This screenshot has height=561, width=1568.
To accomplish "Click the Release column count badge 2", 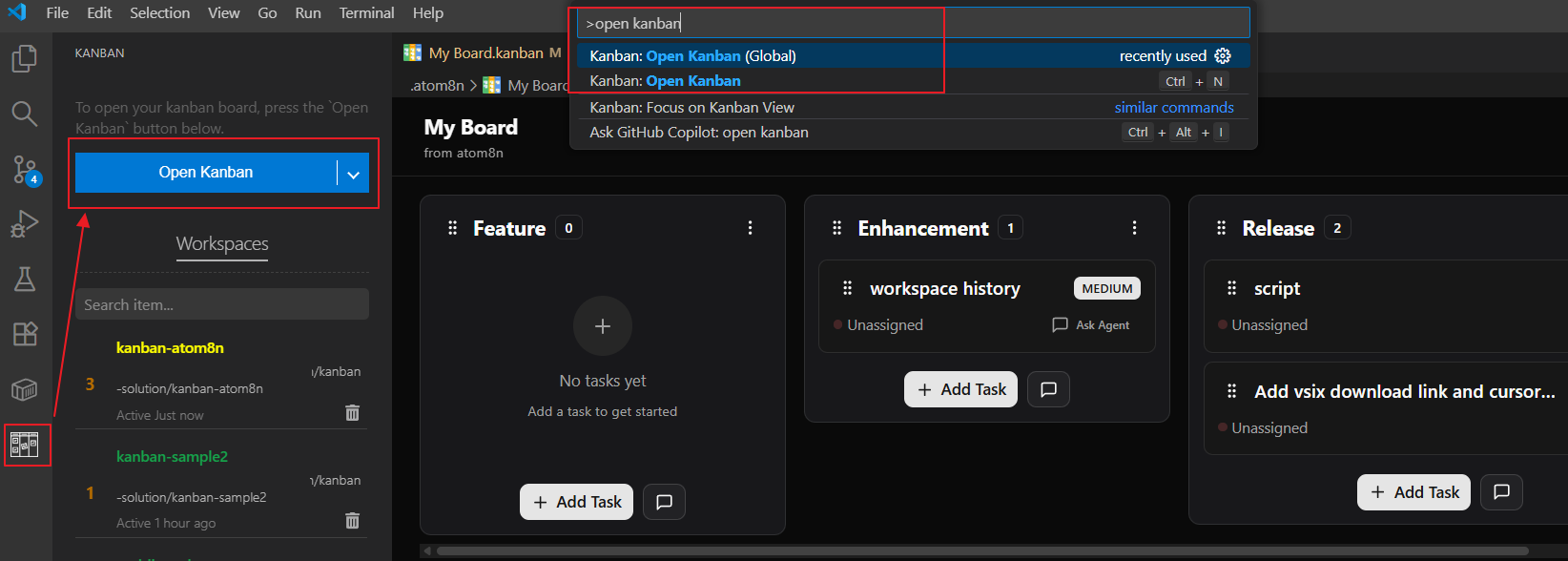I will point(1337,228).
